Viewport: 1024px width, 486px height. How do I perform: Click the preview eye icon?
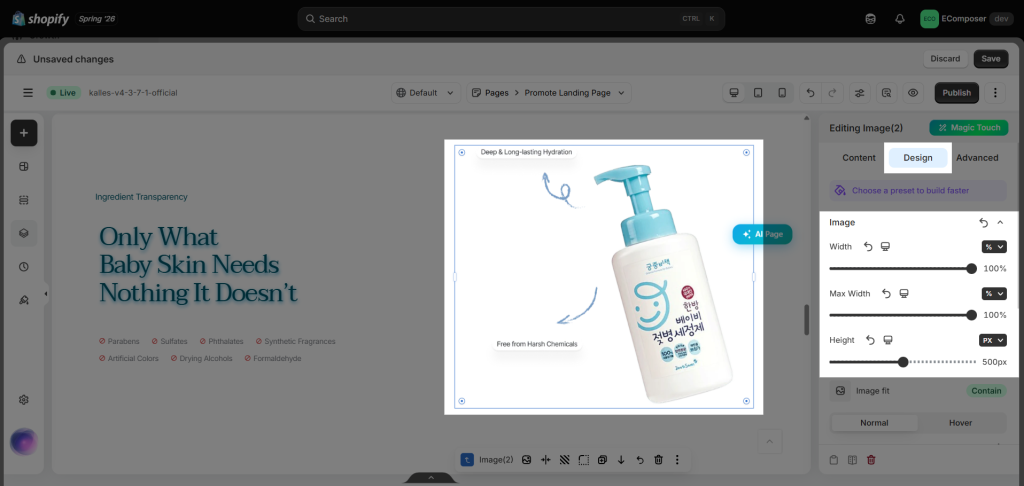(x=913, y=93)
